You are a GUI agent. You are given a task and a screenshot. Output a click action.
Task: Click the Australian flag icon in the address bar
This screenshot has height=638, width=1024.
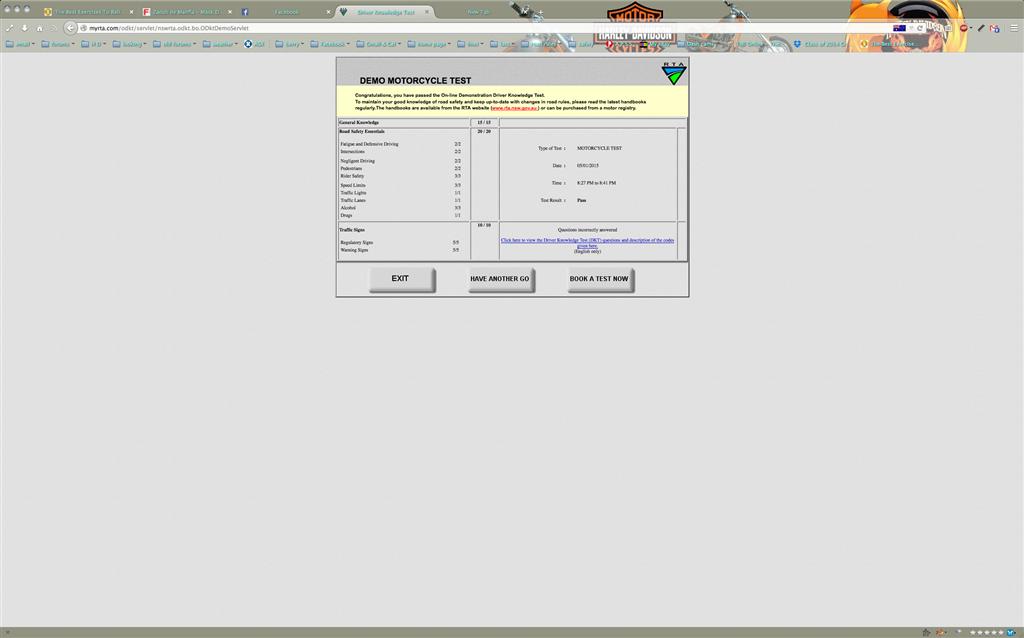[x=899, y=28]
